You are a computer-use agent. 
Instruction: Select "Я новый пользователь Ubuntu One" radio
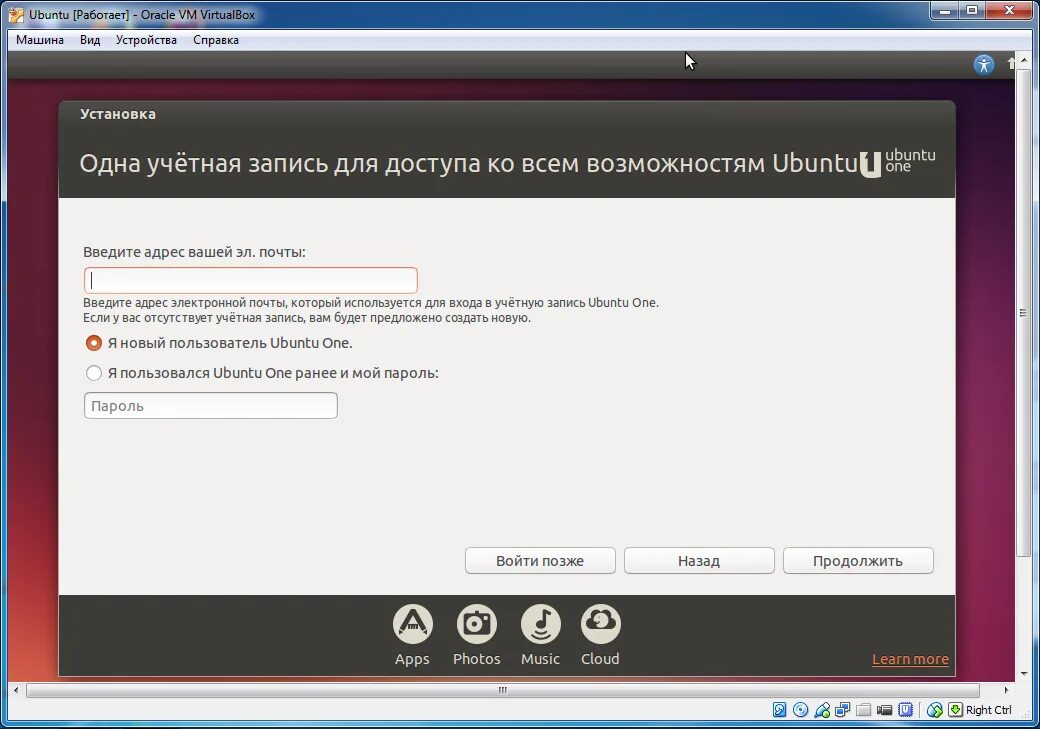(x=94, y=343)
